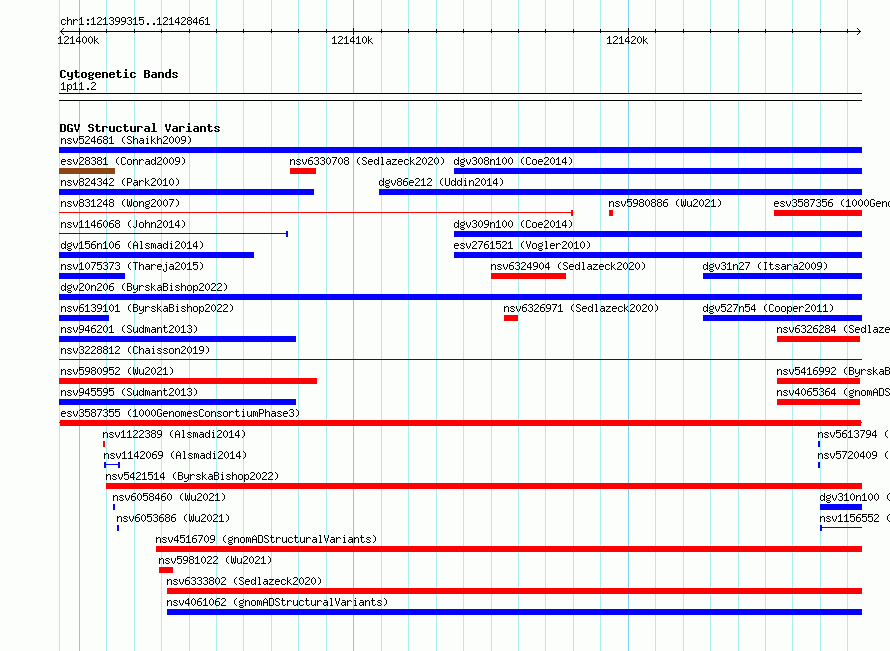
Task: Click nsv6333802 (Sedlazeck2020) label
Action: point(244,581)
